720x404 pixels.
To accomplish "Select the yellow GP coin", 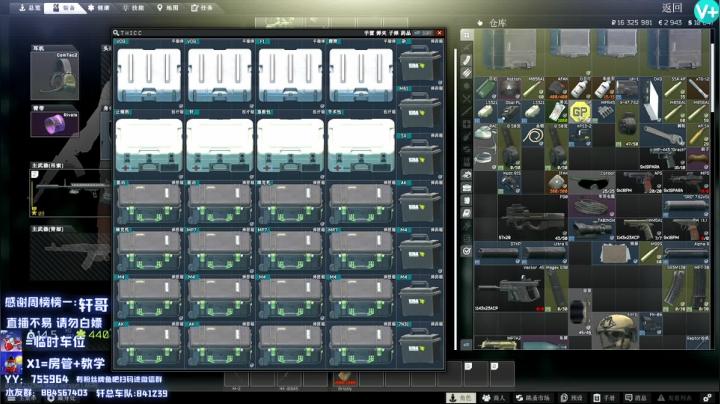I will (x=580, y=111).
